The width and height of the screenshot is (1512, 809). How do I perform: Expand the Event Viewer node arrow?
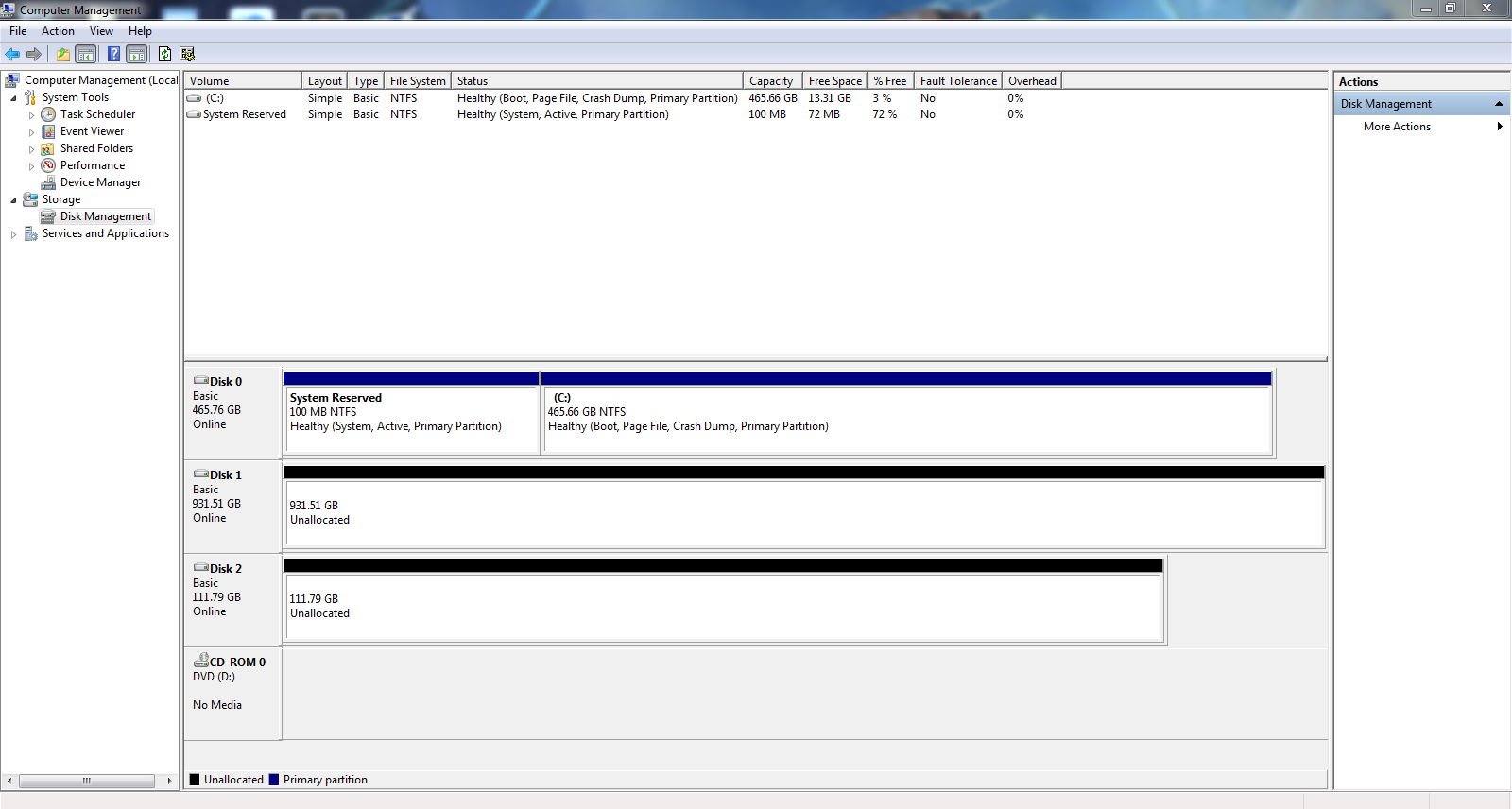31,132
